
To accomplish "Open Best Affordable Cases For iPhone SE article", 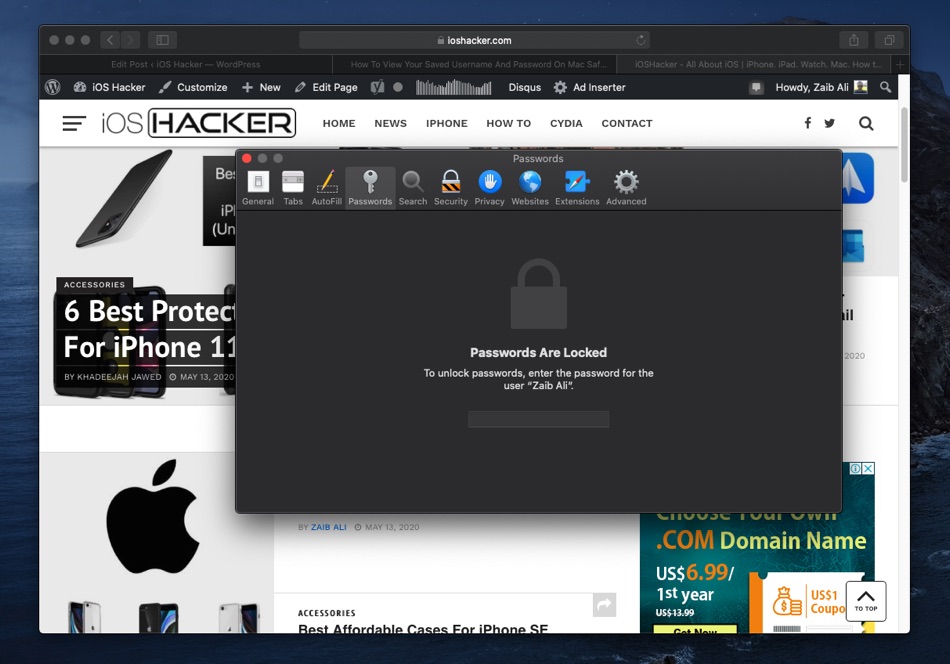I will [x=423, y=629].
